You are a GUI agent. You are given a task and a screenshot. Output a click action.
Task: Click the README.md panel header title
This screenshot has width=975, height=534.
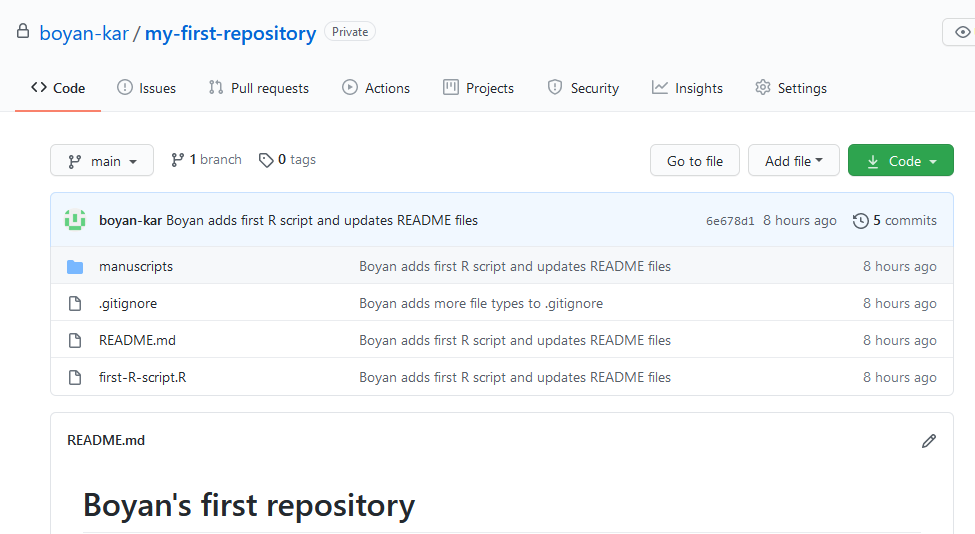tap(106, 440)
